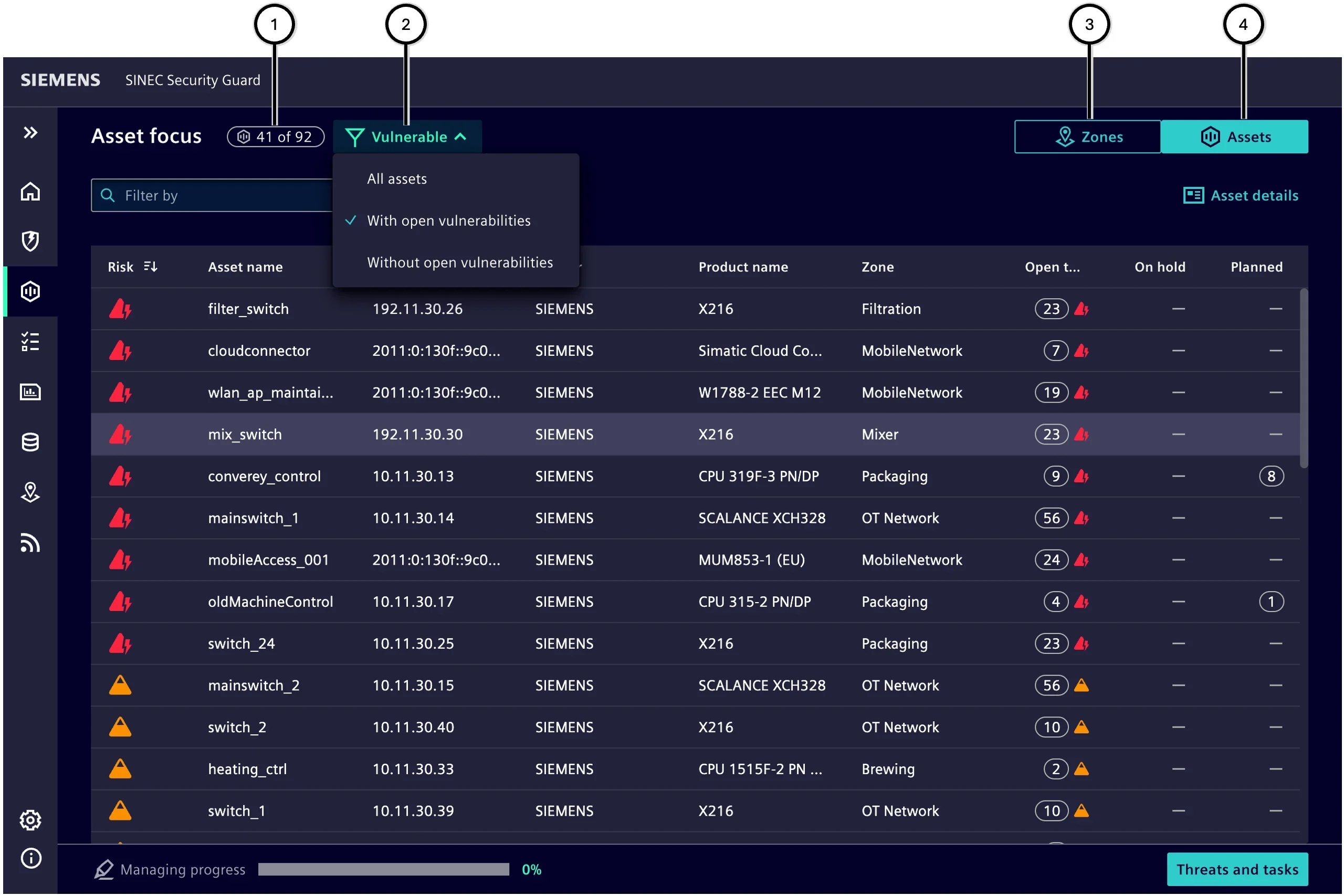Select the oldMachineControl asset name

click(270, 602)
